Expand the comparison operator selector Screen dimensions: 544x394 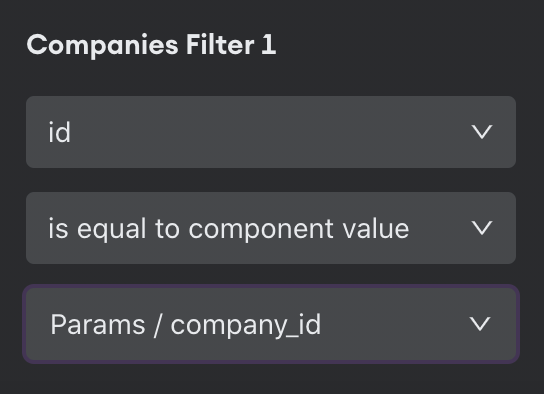[271, 228]
